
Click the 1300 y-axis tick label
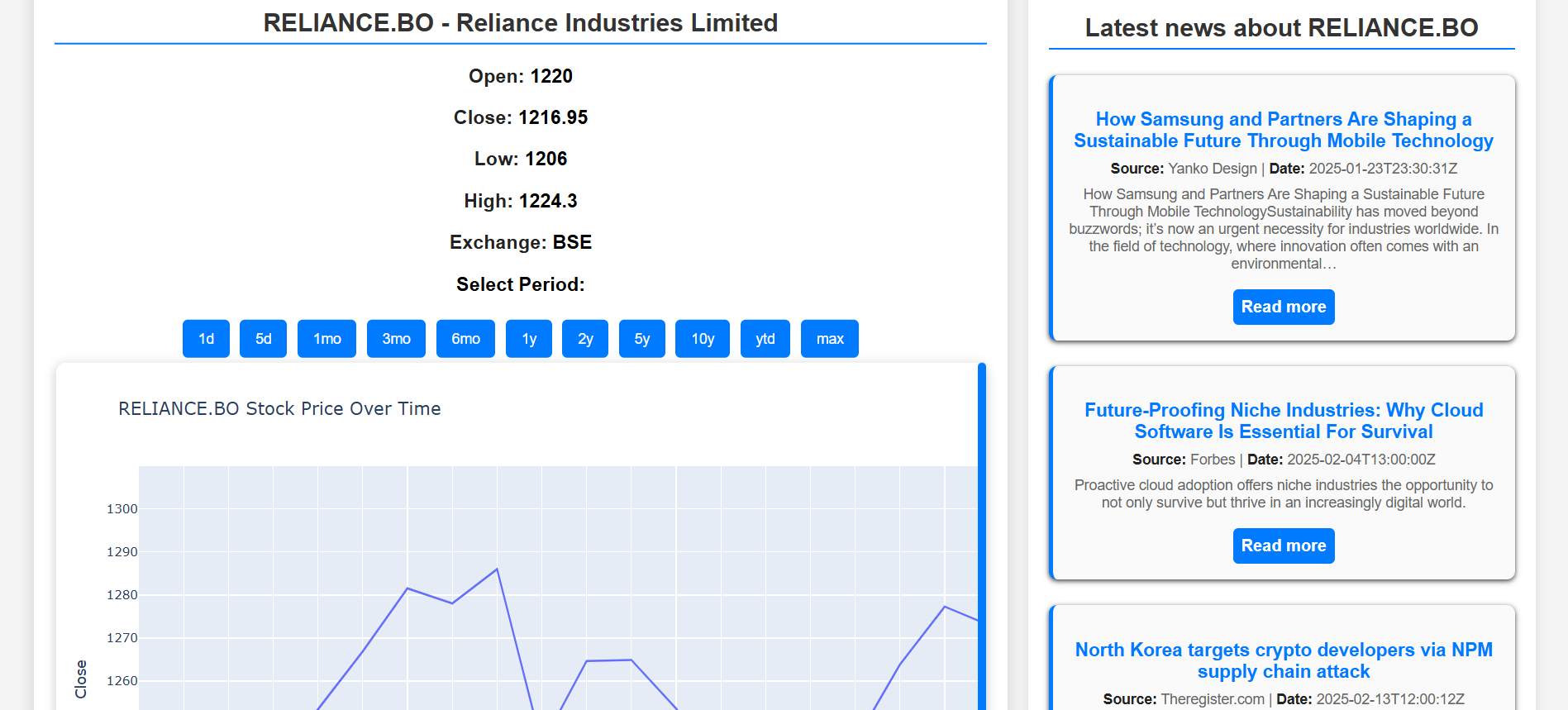point(122,509)
